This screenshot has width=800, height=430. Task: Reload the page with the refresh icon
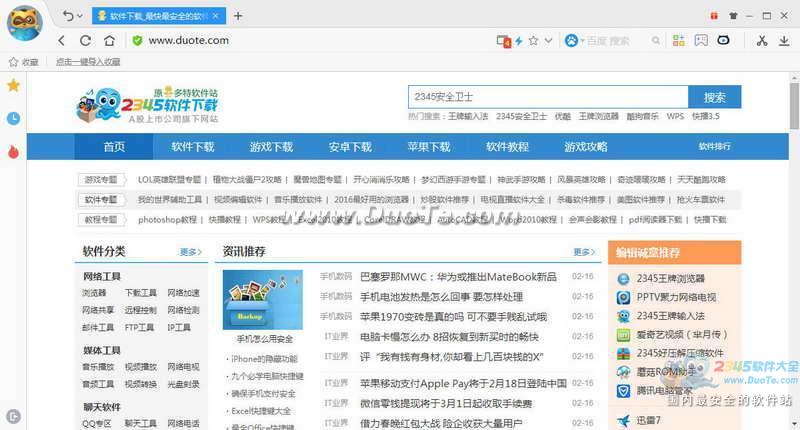coord(85,41)
